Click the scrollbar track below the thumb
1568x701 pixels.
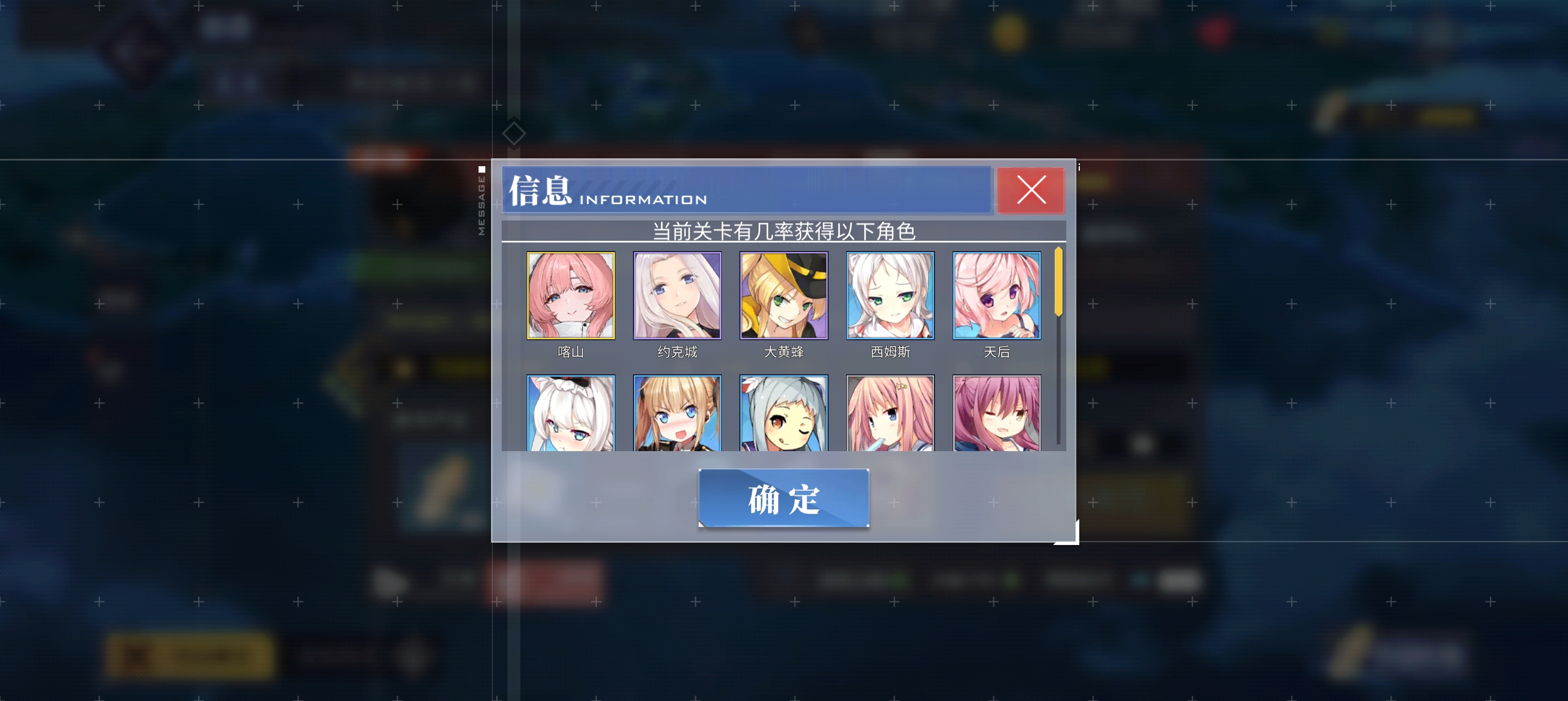click(x=1058, y=380)
